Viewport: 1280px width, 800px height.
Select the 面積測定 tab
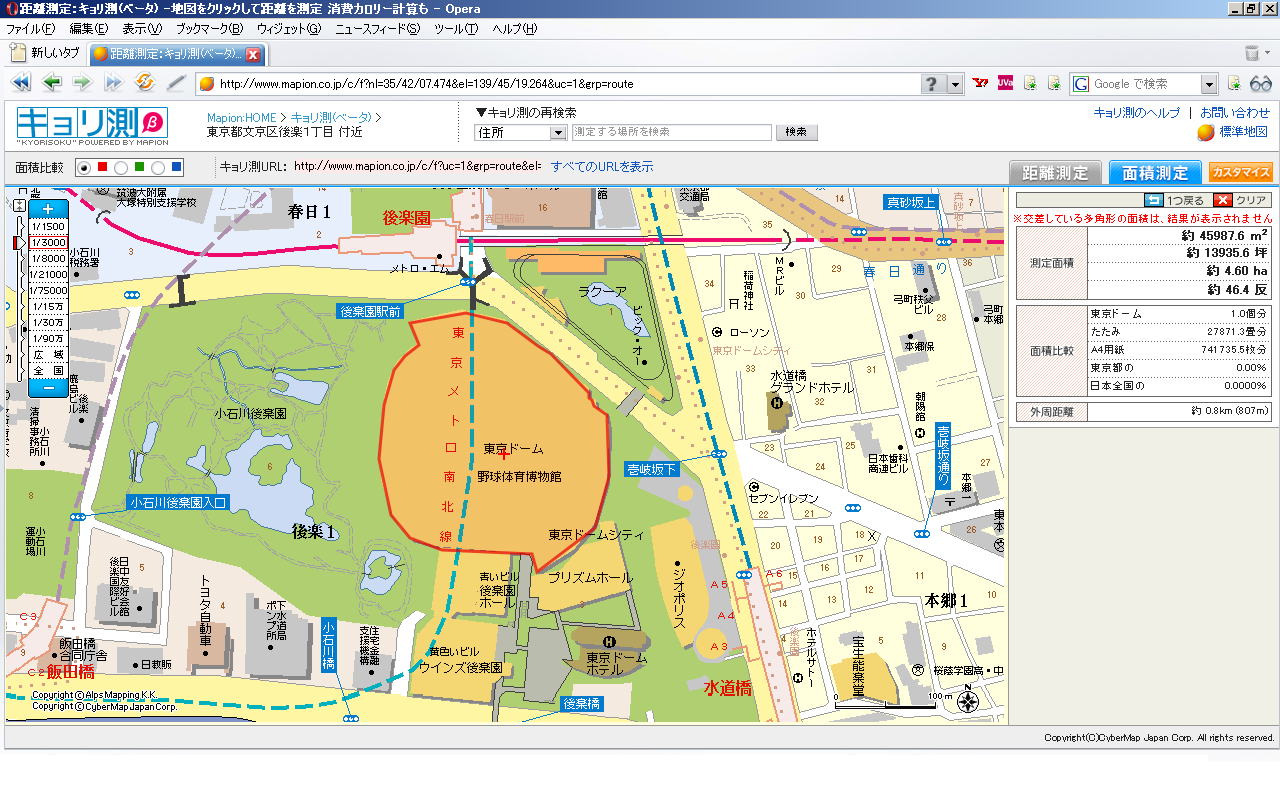point(1155,172)
